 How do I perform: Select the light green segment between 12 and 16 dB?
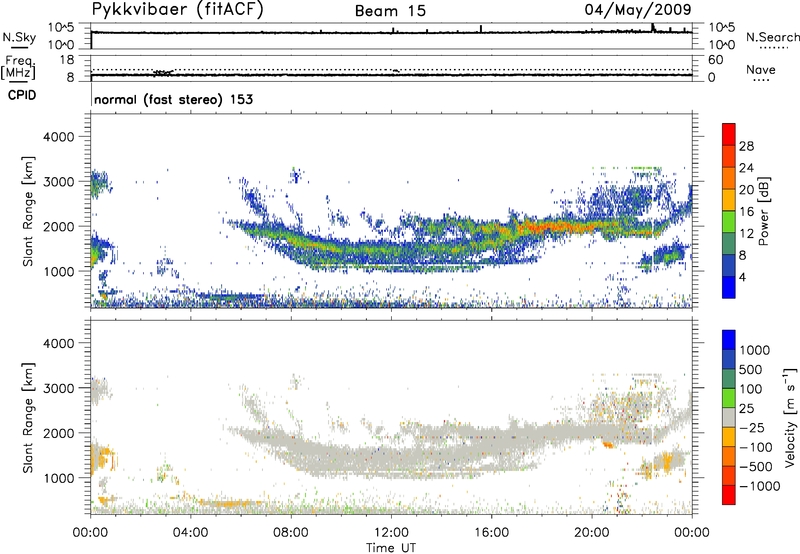(x=729, y=222)
